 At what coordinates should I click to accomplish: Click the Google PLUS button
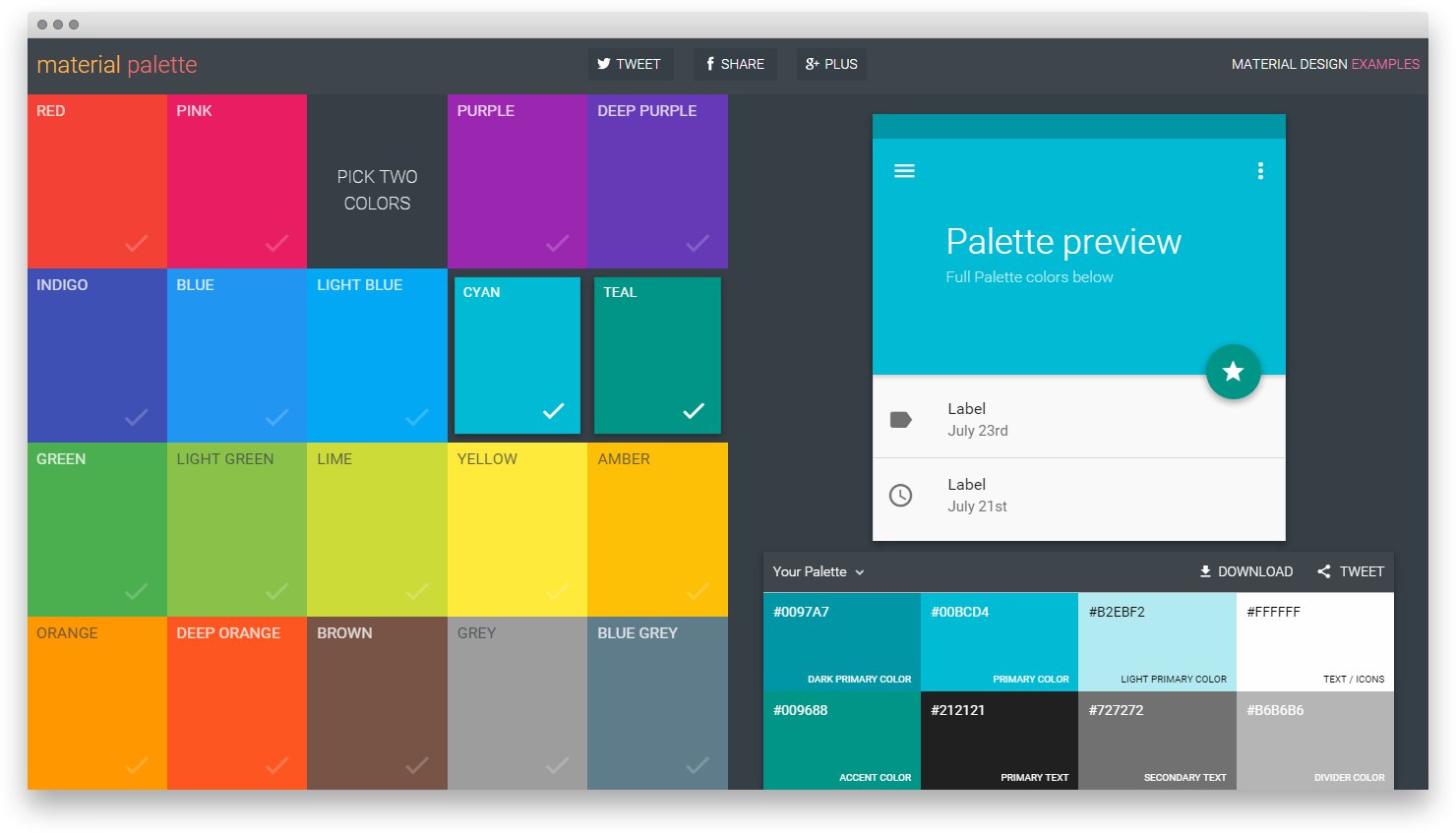pyautogui.click(x=831, y=64)
